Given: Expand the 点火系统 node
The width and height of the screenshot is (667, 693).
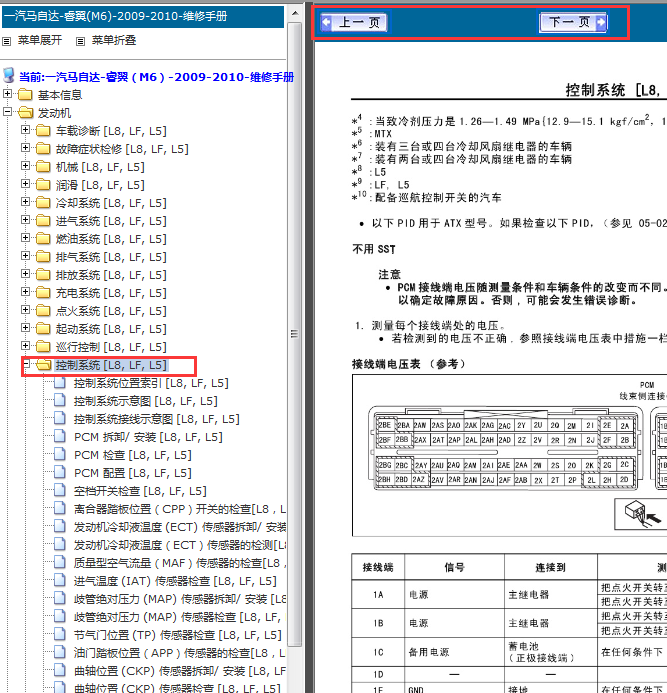Looking at the screenshot, I should tap(25, 310).
